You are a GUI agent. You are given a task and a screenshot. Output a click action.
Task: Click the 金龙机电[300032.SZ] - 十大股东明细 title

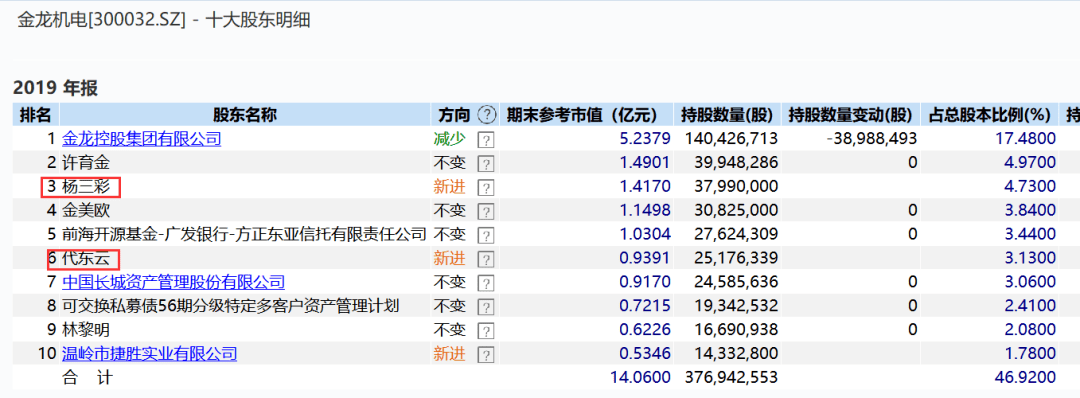pyautogui.click(x=164, y=20)
